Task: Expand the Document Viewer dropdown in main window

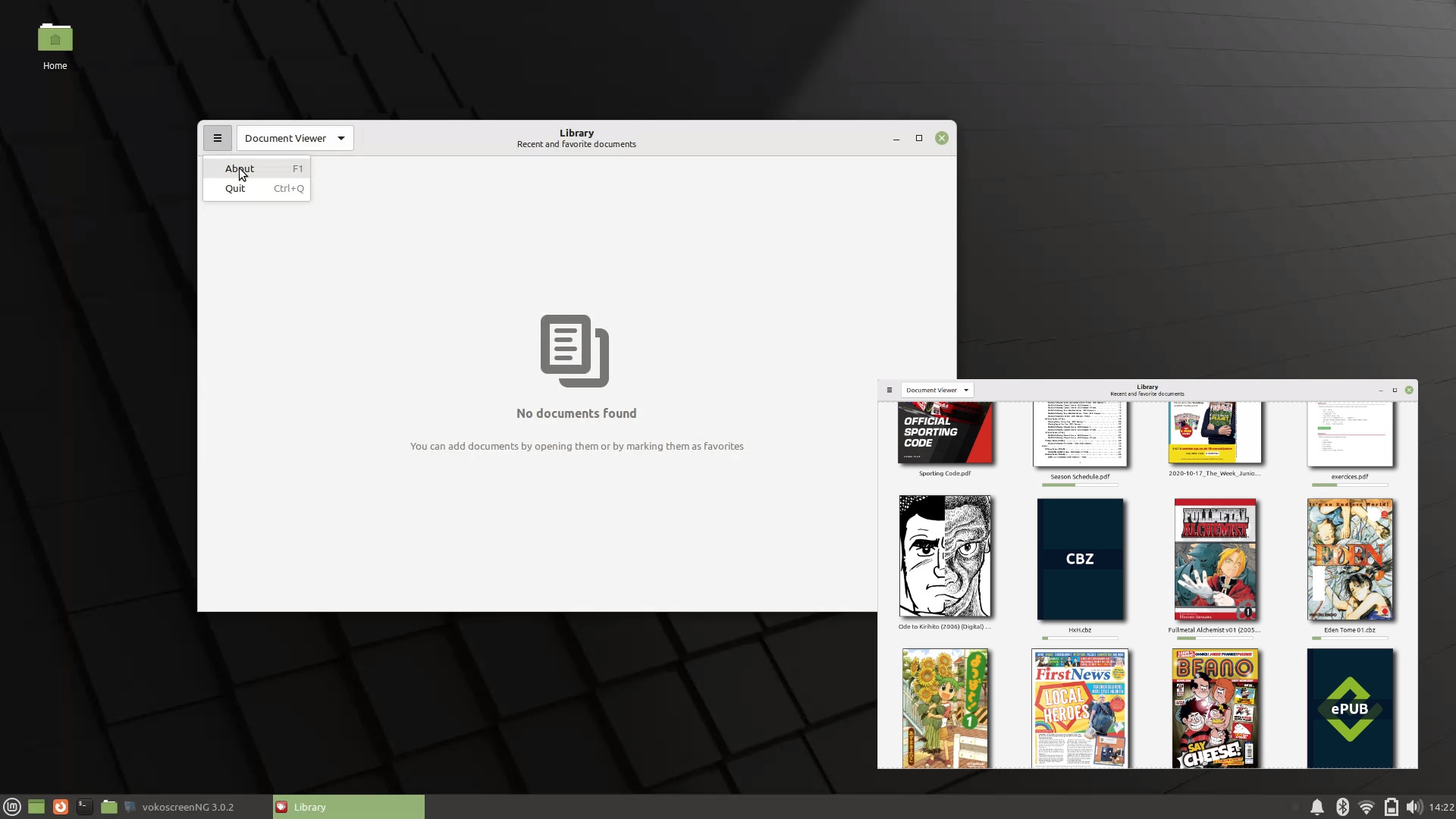Action: 295,138
